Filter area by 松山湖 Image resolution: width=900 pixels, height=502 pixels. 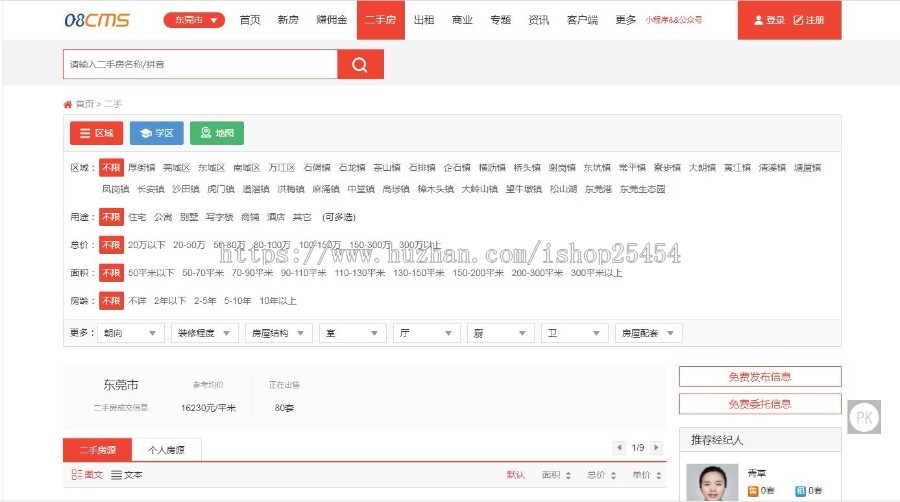pyautogui.click(x=563, y=189)
